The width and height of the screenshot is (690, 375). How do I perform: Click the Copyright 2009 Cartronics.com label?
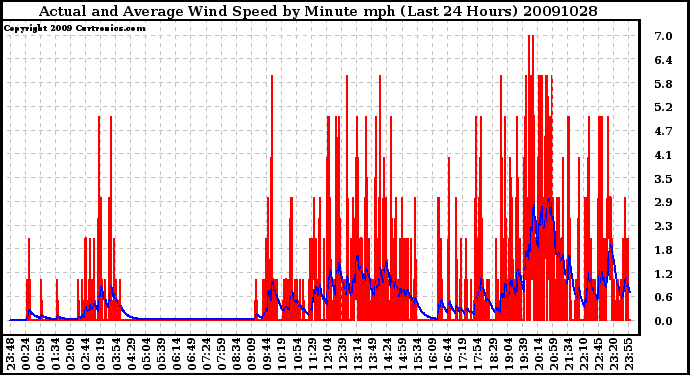click(75, 29)
